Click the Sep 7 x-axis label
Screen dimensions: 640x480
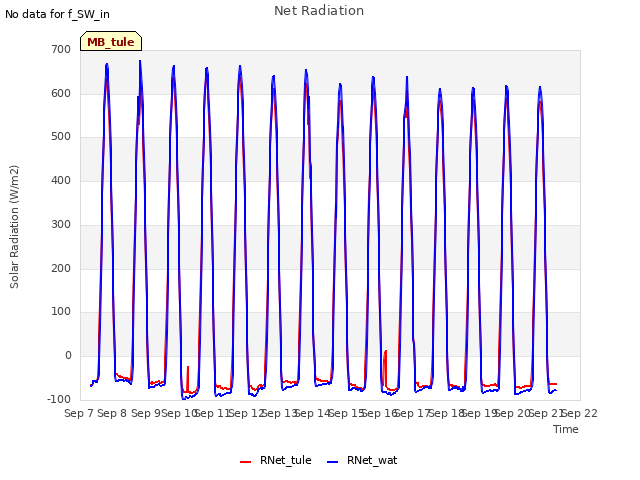click(79, 413)
